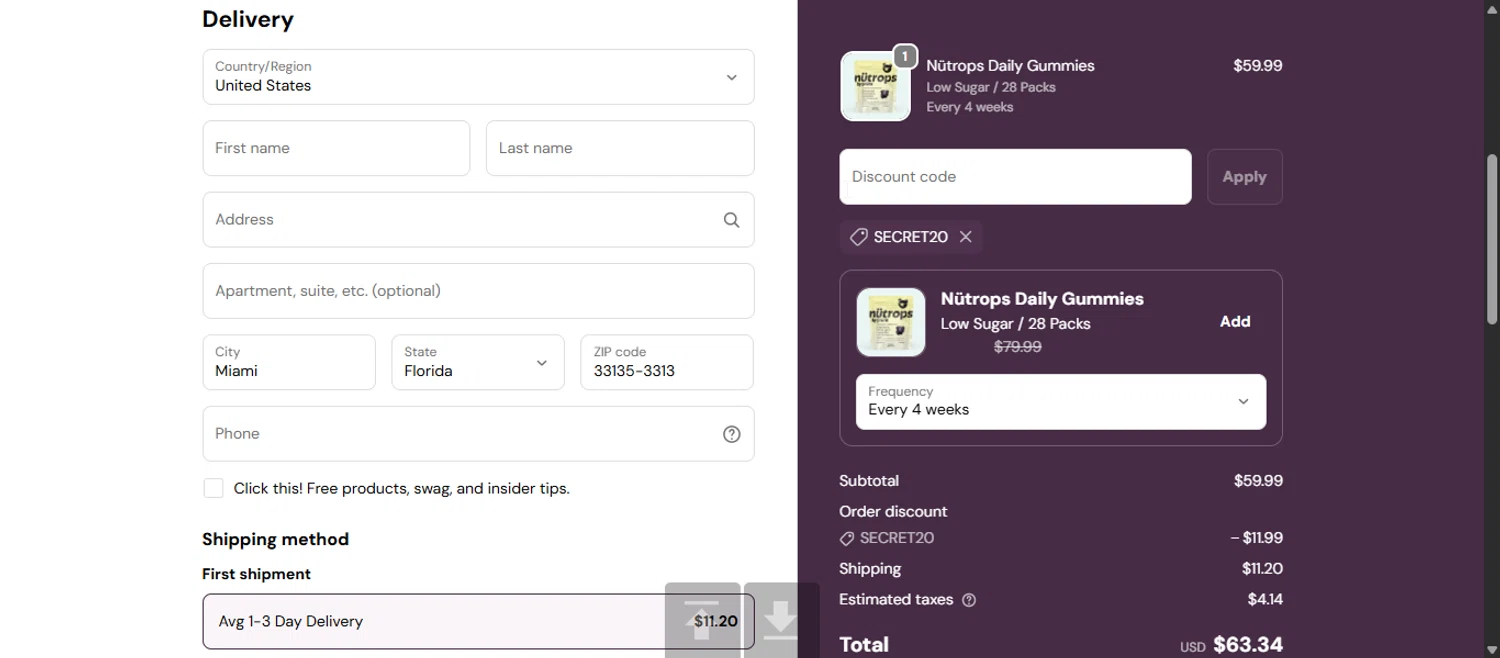1500x658 pixels.
Task: Remove the SECRET20 discount code tag
Action: pos(965,237)
